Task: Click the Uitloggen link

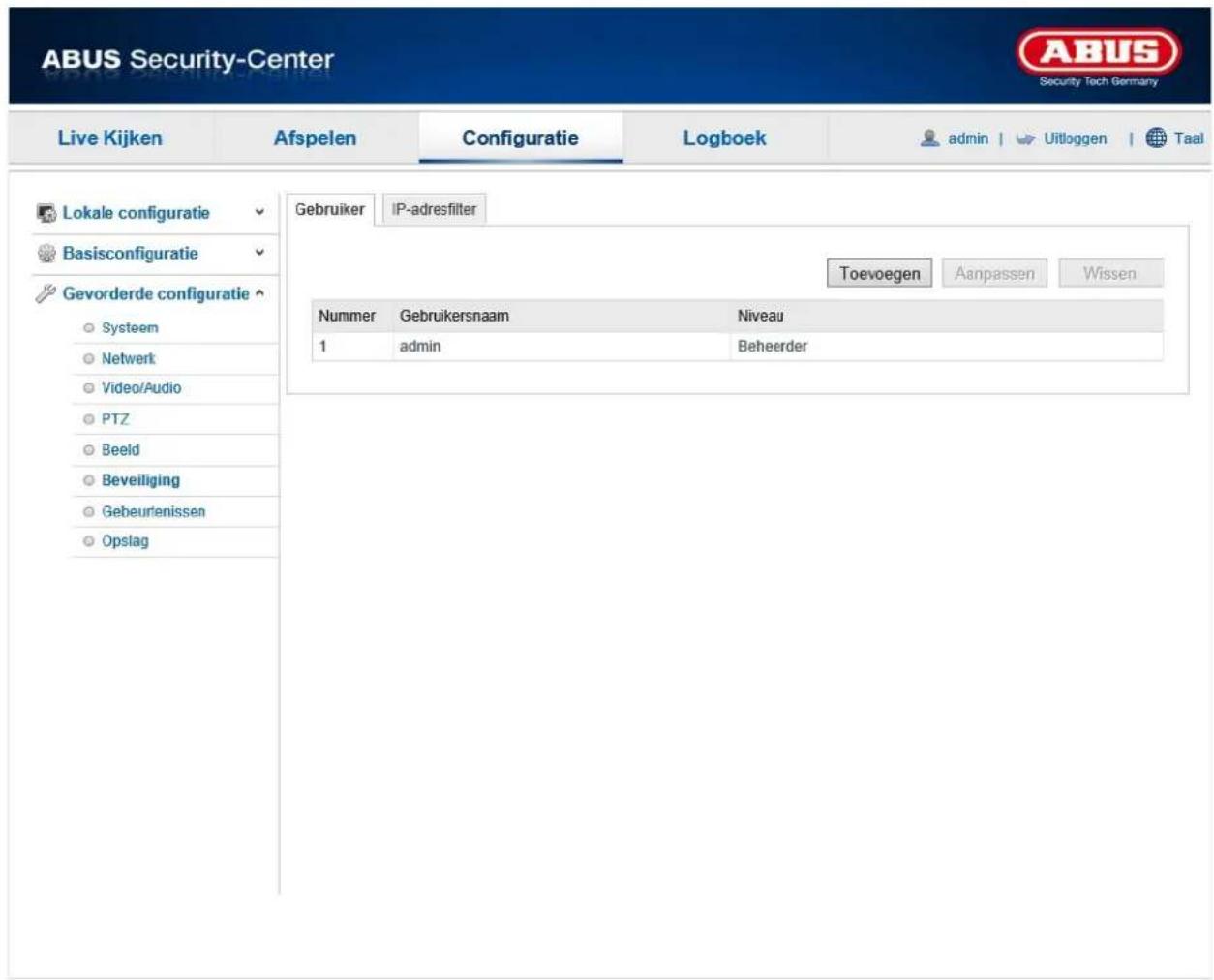Action: point(1075,138)
